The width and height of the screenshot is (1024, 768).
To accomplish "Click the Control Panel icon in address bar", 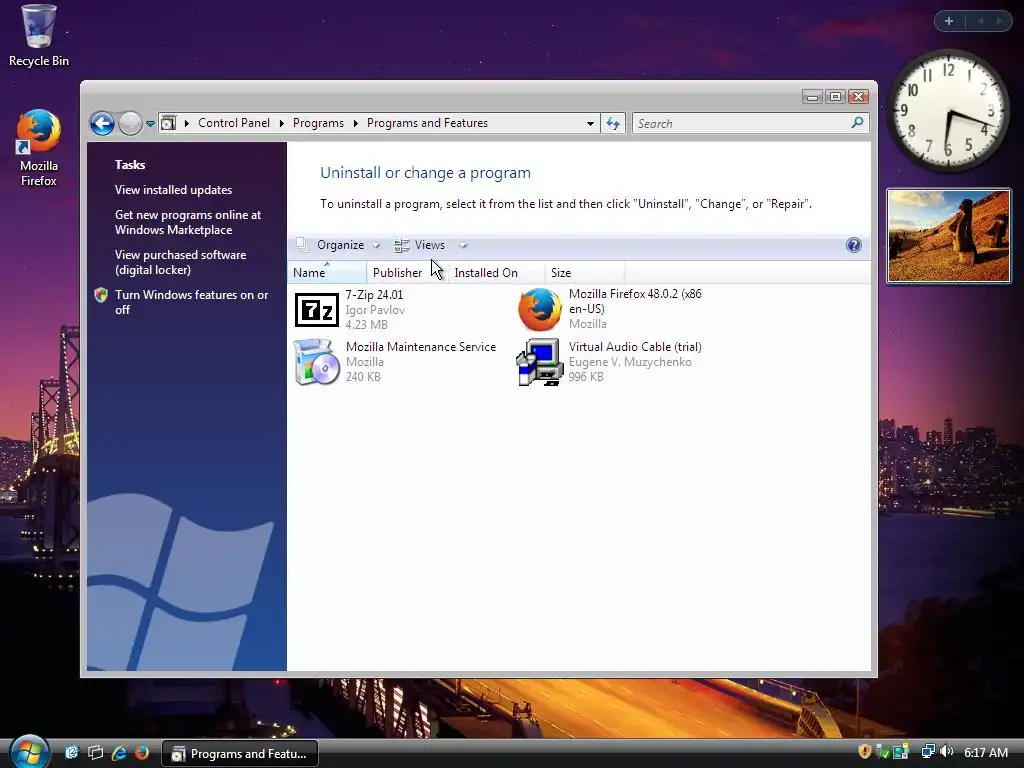I will click(168, 123).
